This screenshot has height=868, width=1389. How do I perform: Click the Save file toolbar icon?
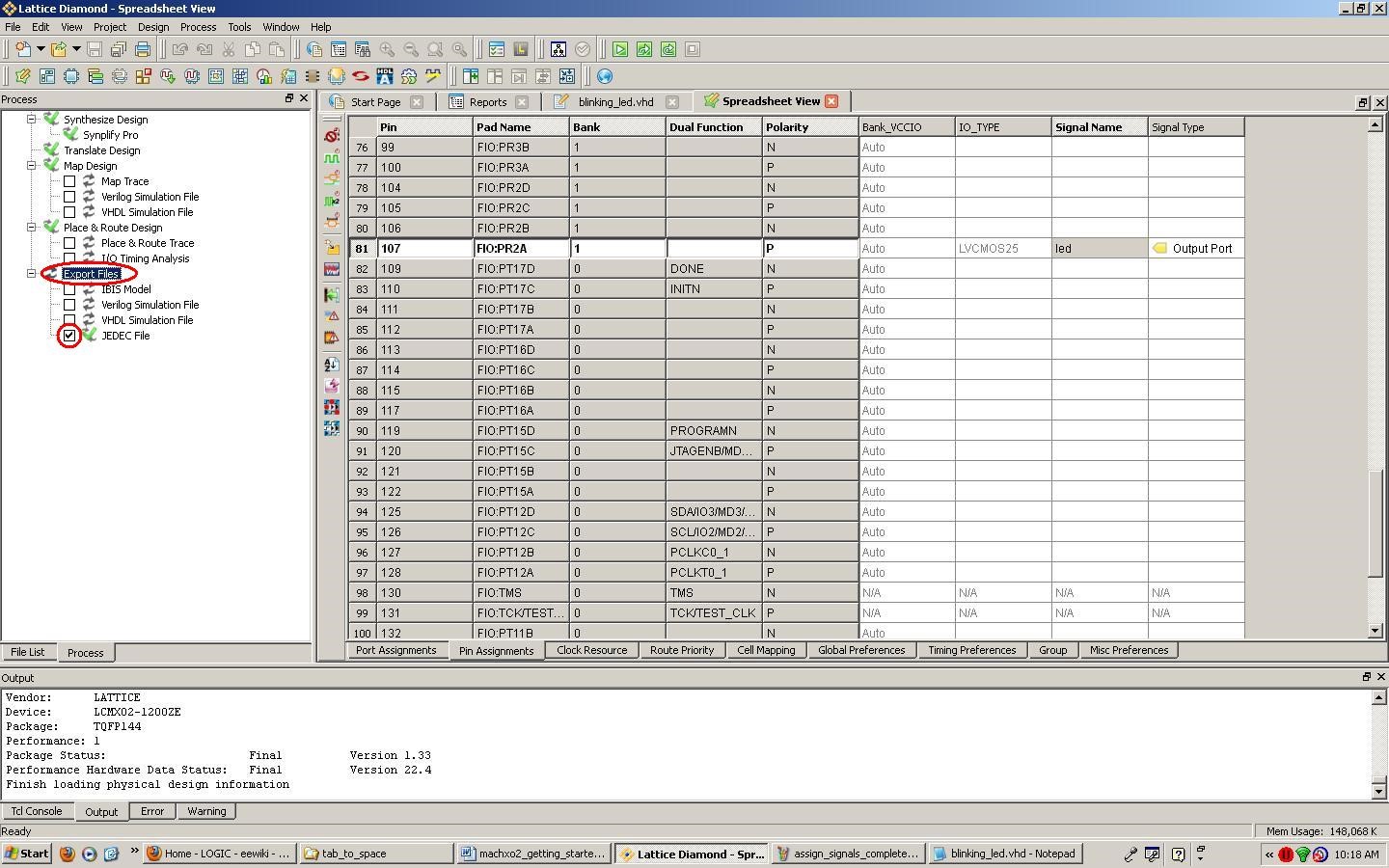click(95, 49)
